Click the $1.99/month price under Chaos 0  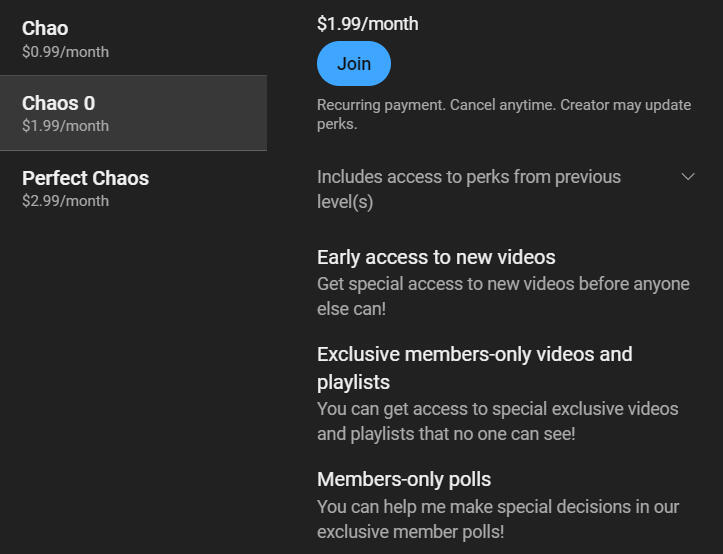(x=66, y=126)
